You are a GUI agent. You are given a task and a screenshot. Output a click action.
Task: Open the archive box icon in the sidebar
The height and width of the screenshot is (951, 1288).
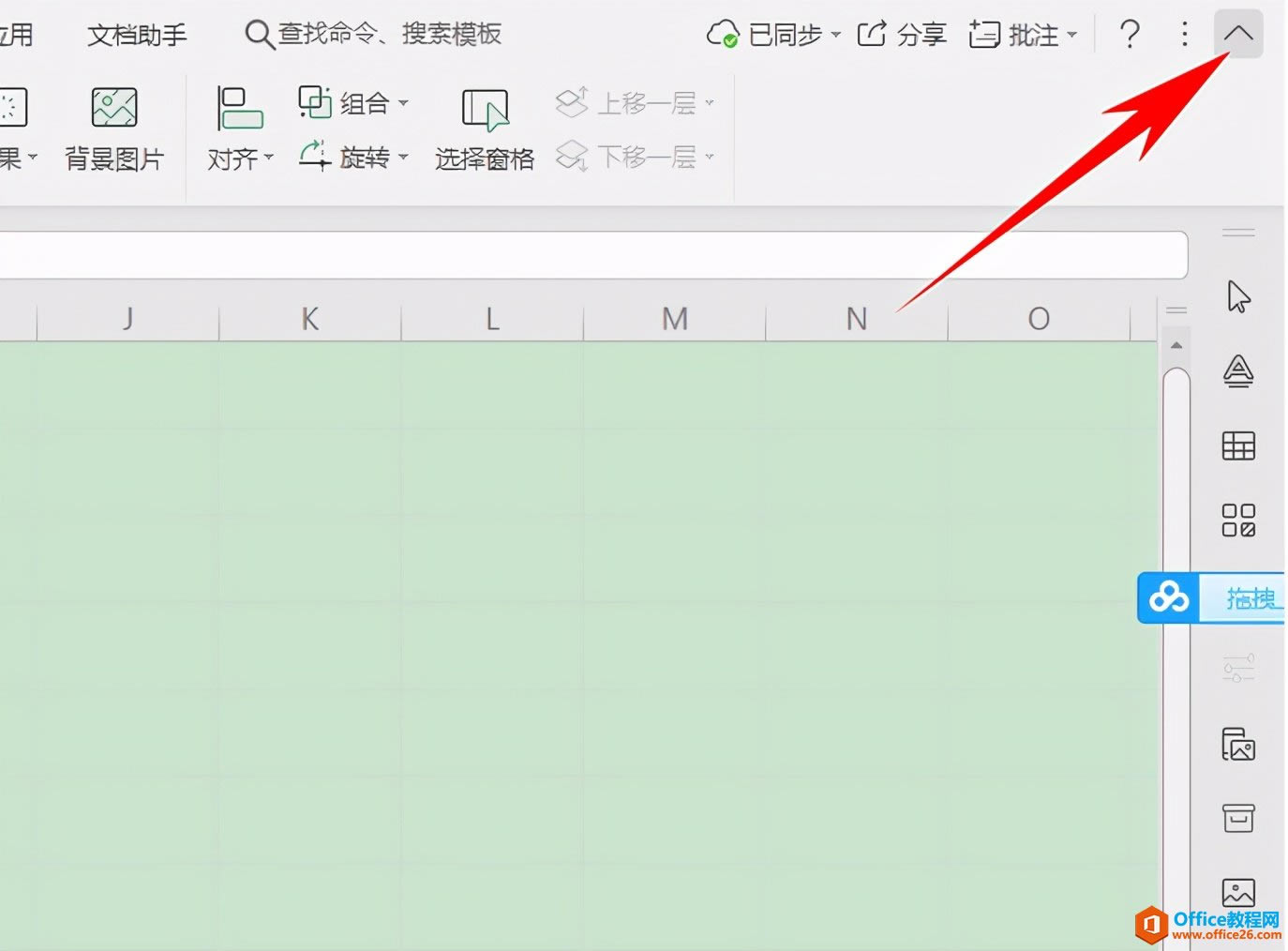coord(1238,818)
